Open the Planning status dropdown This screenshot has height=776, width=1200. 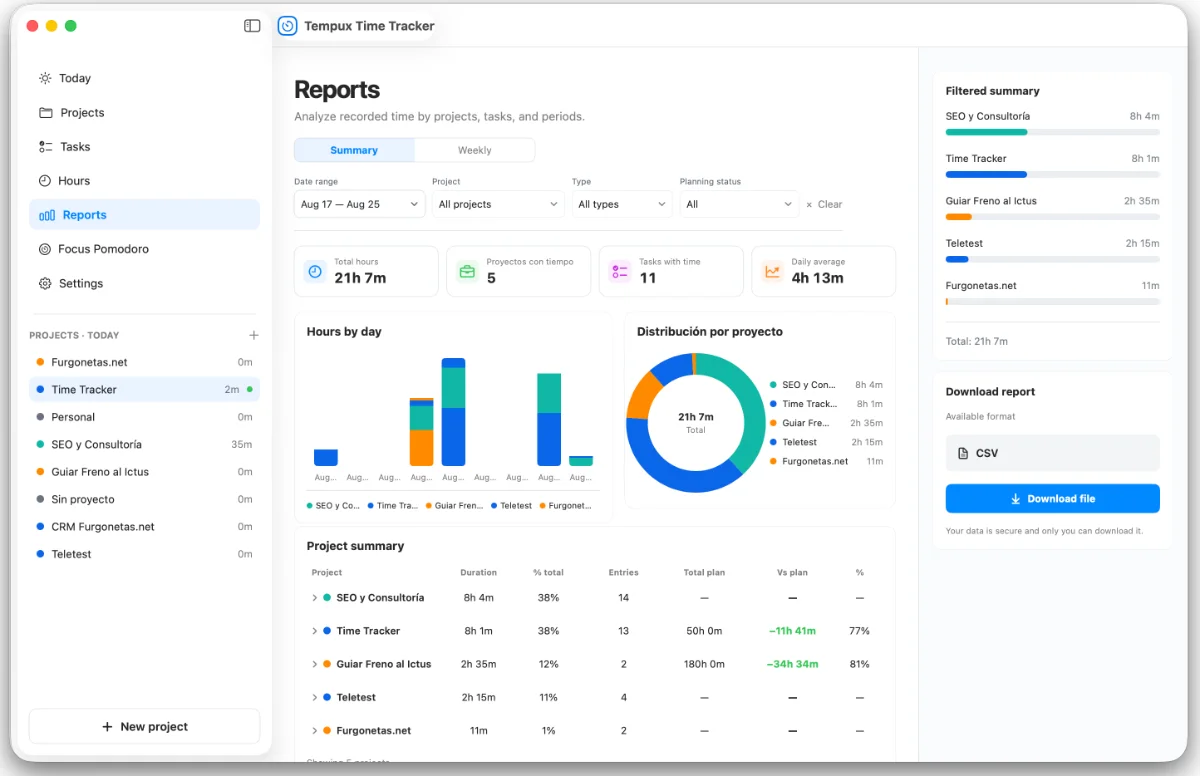(x=739, y=204)
